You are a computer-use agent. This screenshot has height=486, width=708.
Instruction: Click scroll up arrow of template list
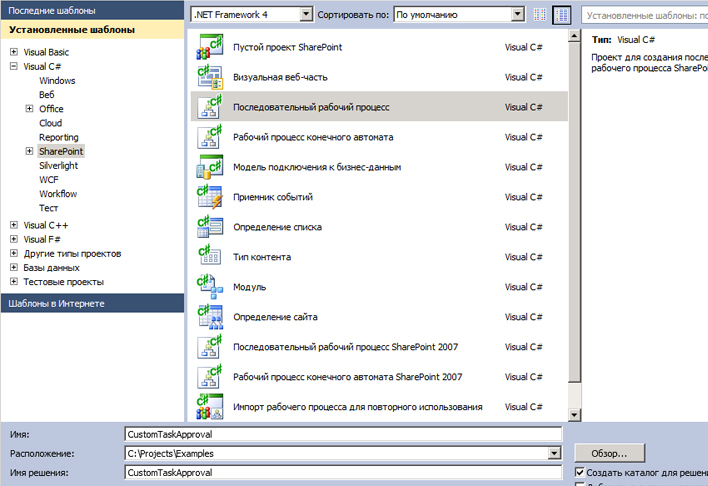click(574, 36)
